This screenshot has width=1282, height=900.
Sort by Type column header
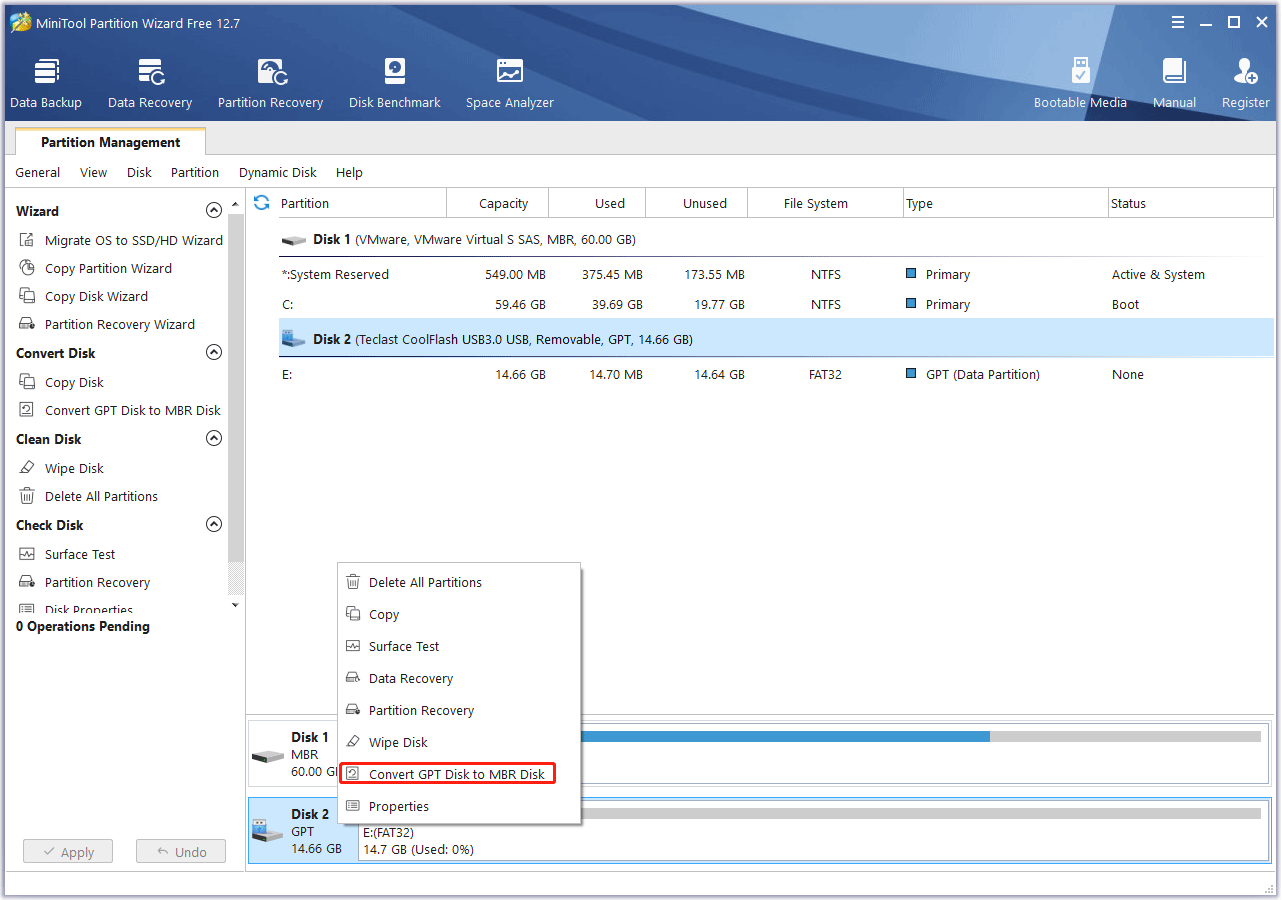coord(1005,203)
